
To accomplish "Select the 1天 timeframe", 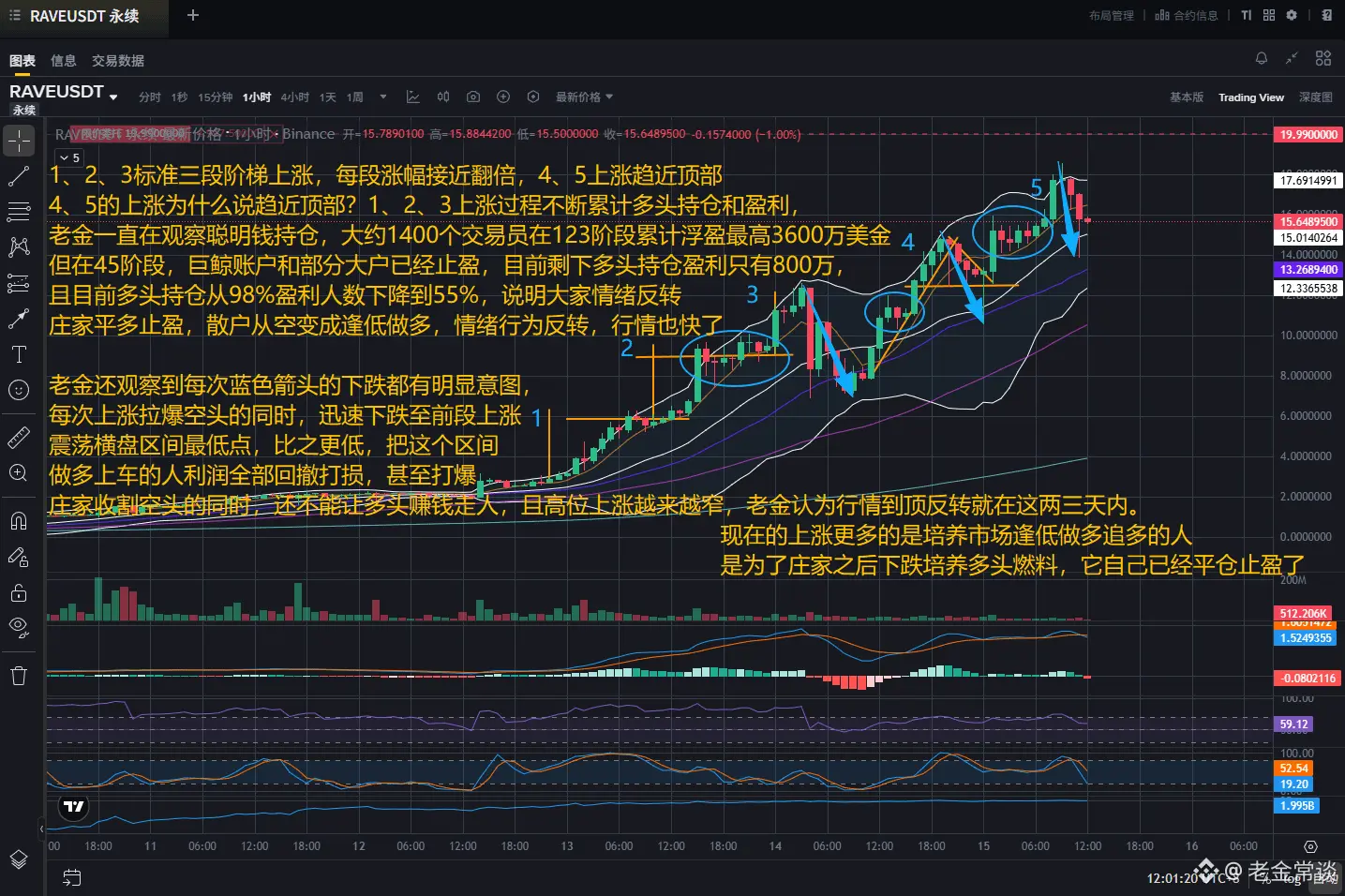I will [328, 97].
